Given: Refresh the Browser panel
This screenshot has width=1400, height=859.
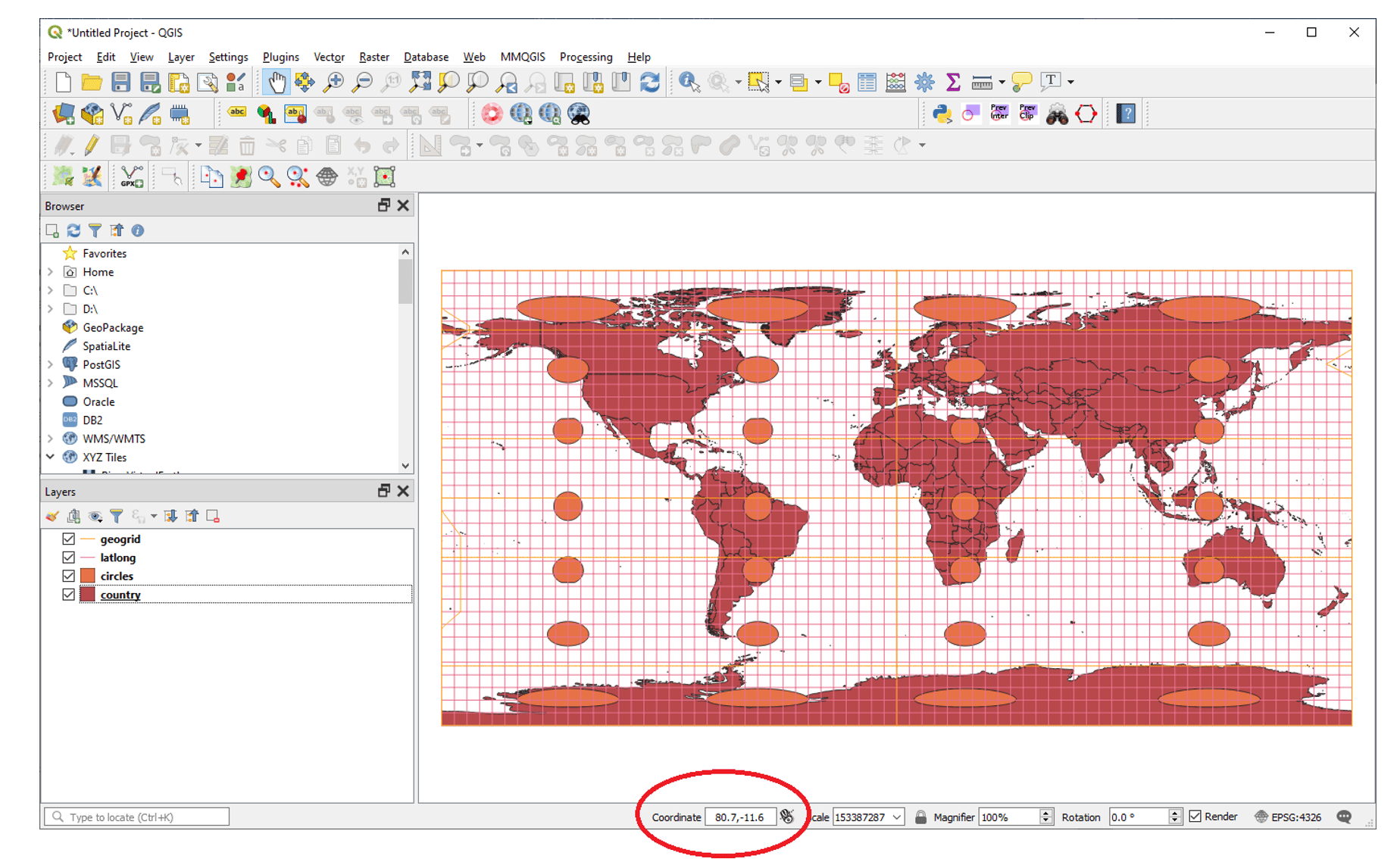Looking at the screenshot, I should pos(73,230).
